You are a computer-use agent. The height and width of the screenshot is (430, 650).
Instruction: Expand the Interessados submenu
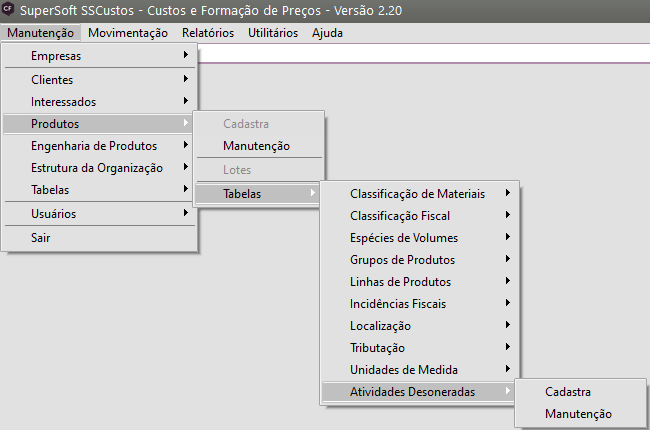click(x=100, y=102)
